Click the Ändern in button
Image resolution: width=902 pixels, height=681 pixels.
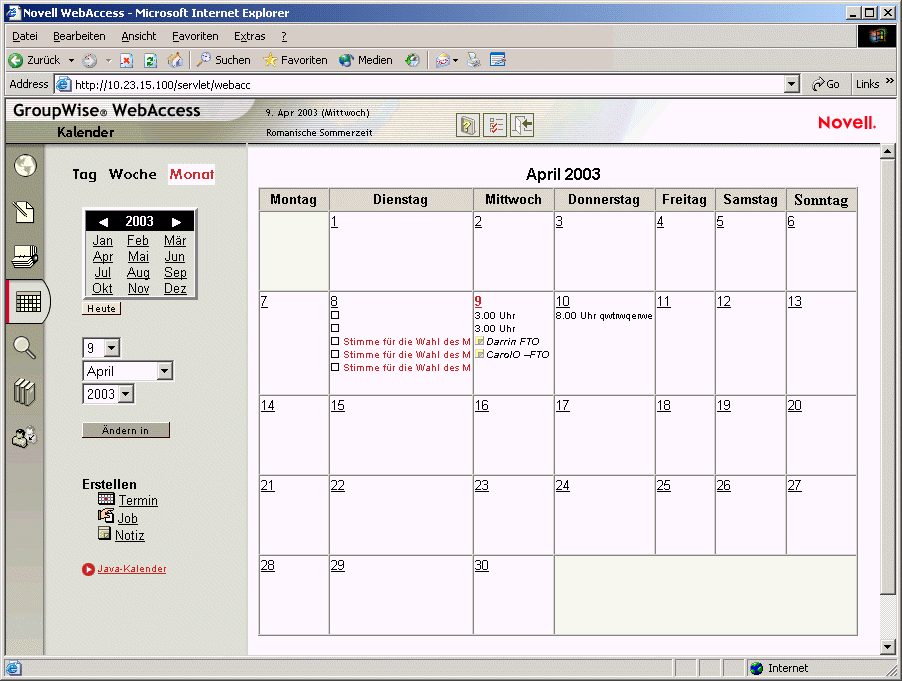[125, 430]
